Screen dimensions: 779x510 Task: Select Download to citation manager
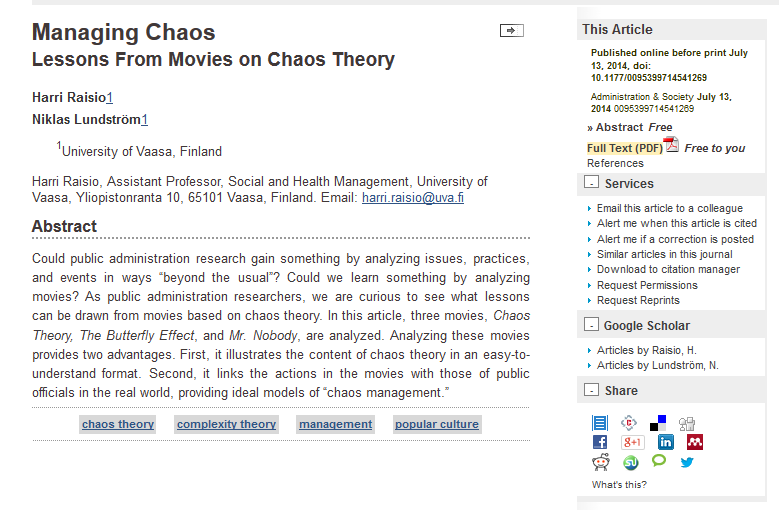click(x=668, y=269)
